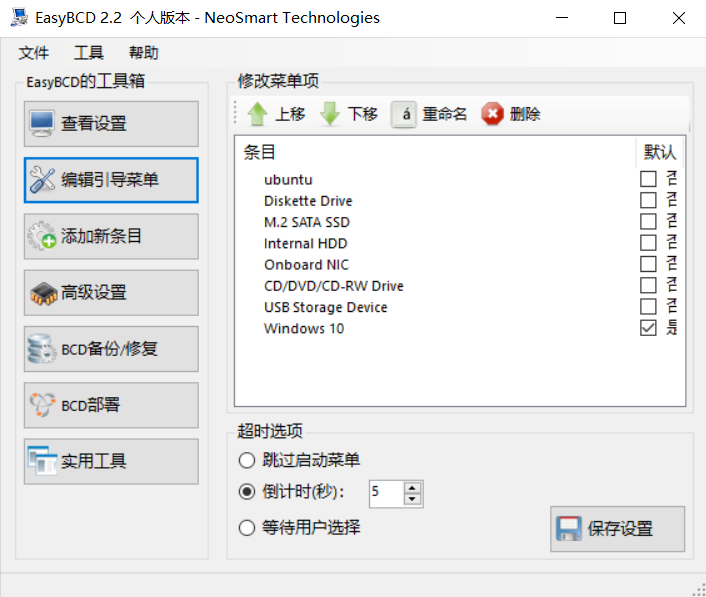Click the 上移 toolbar label
Image resolution: width=706 pixels, height=597 pixels.
point(290,114)
